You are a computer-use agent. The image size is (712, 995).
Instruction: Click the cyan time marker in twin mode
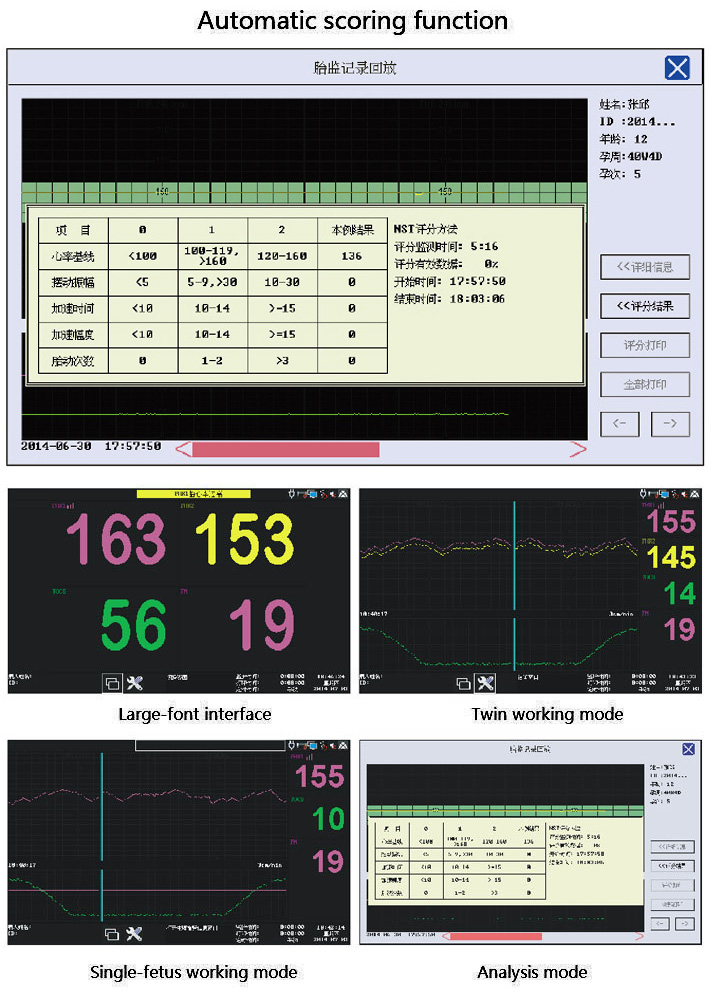[x=514, y=590]
